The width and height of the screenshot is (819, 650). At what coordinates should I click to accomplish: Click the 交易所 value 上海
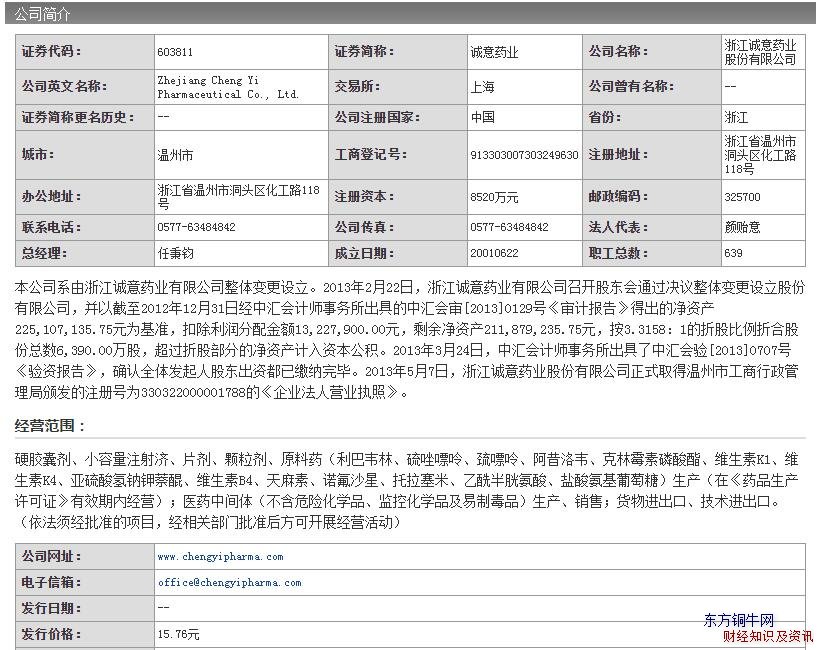click(x=482, y=87)
